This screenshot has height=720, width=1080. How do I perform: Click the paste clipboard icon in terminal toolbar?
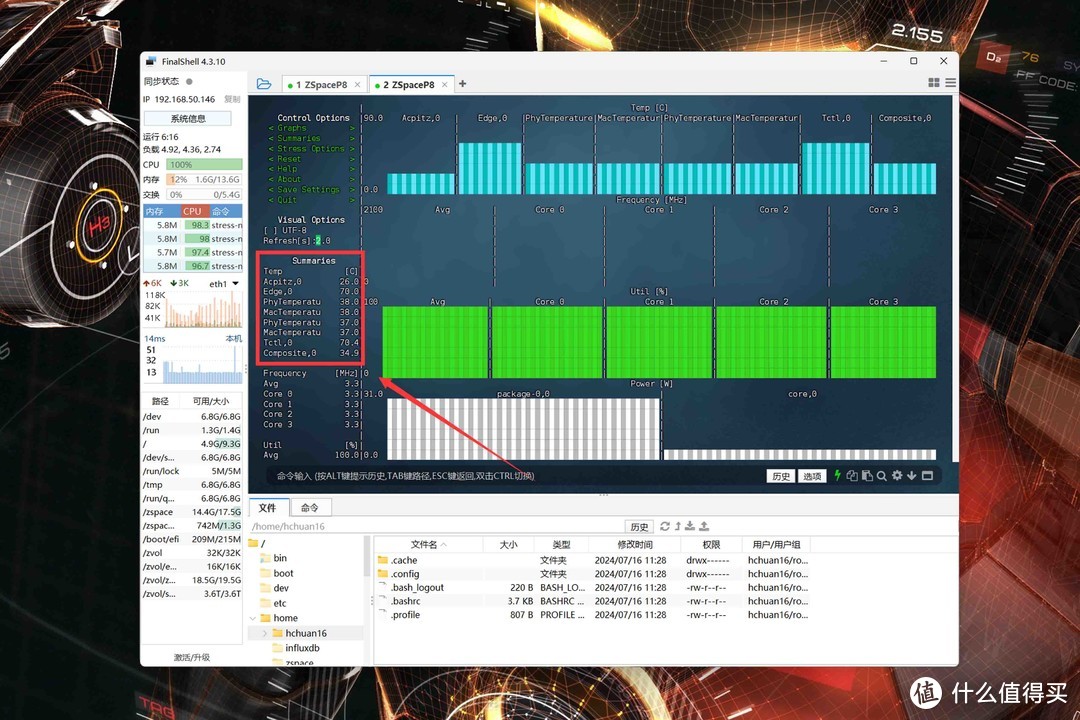coord(866,476)
